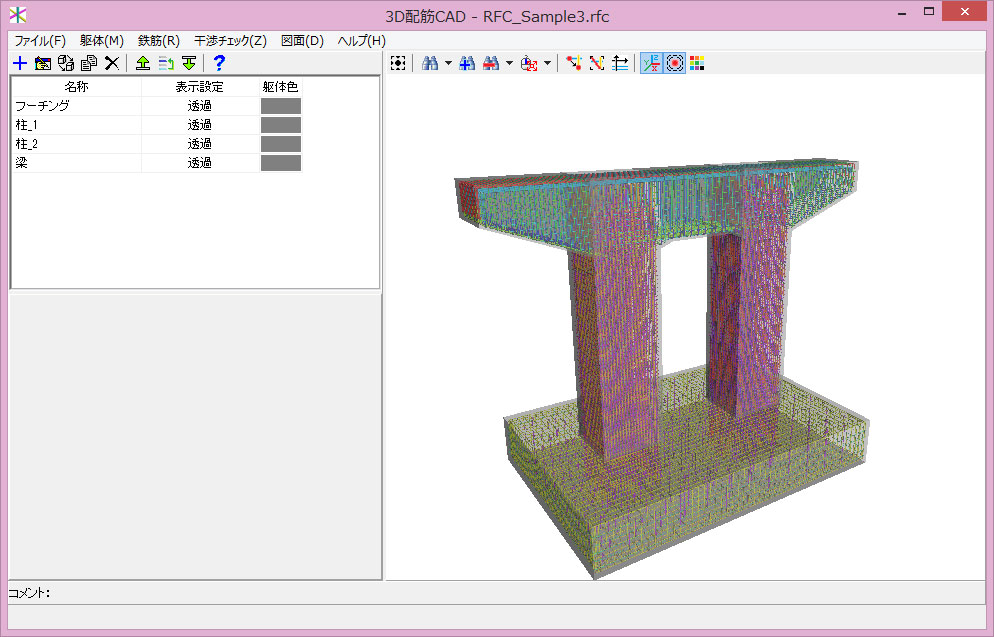This screenshot has height=637, width=994.
Task: Open the 干渉チェック(Z) menu
Action: 230,41
